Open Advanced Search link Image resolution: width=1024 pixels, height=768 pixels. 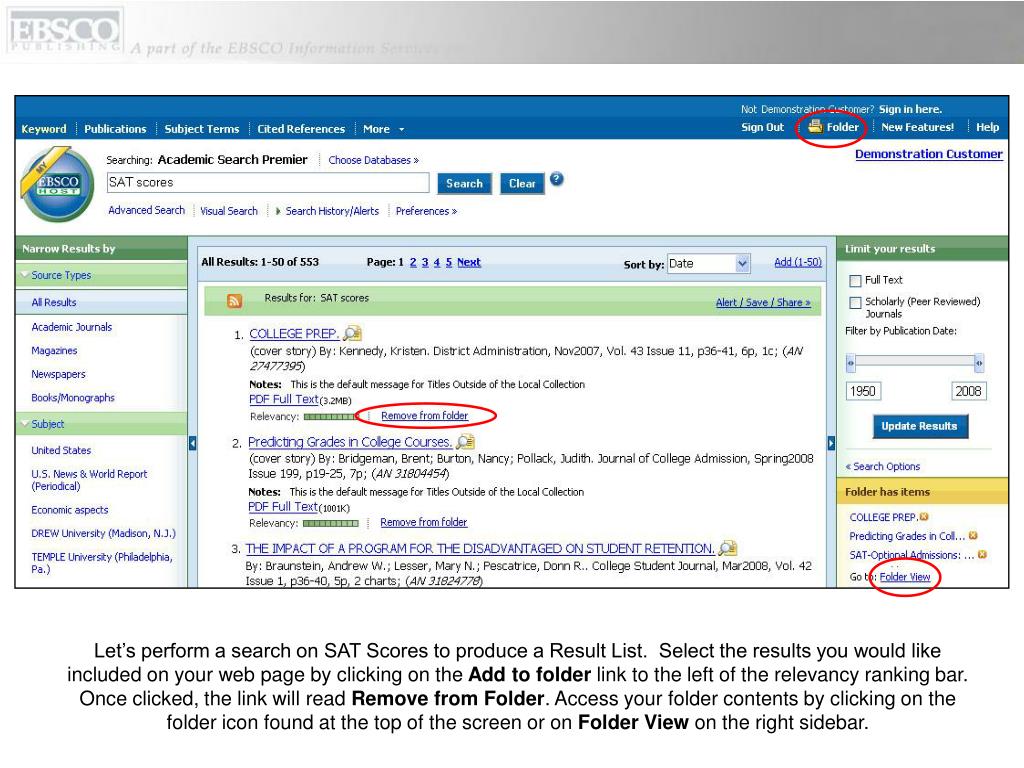pos(146,210)
